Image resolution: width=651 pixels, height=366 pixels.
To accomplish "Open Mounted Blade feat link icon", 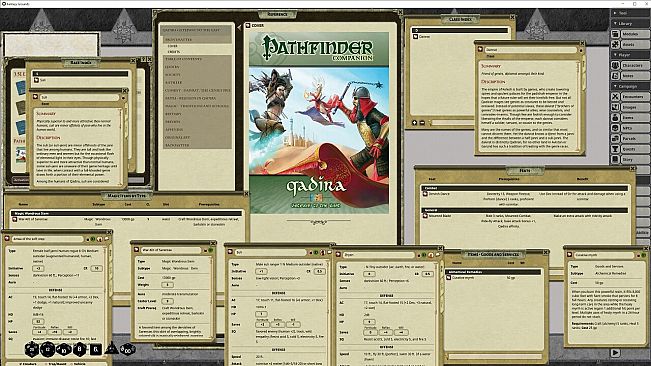I will pos(425,216).
